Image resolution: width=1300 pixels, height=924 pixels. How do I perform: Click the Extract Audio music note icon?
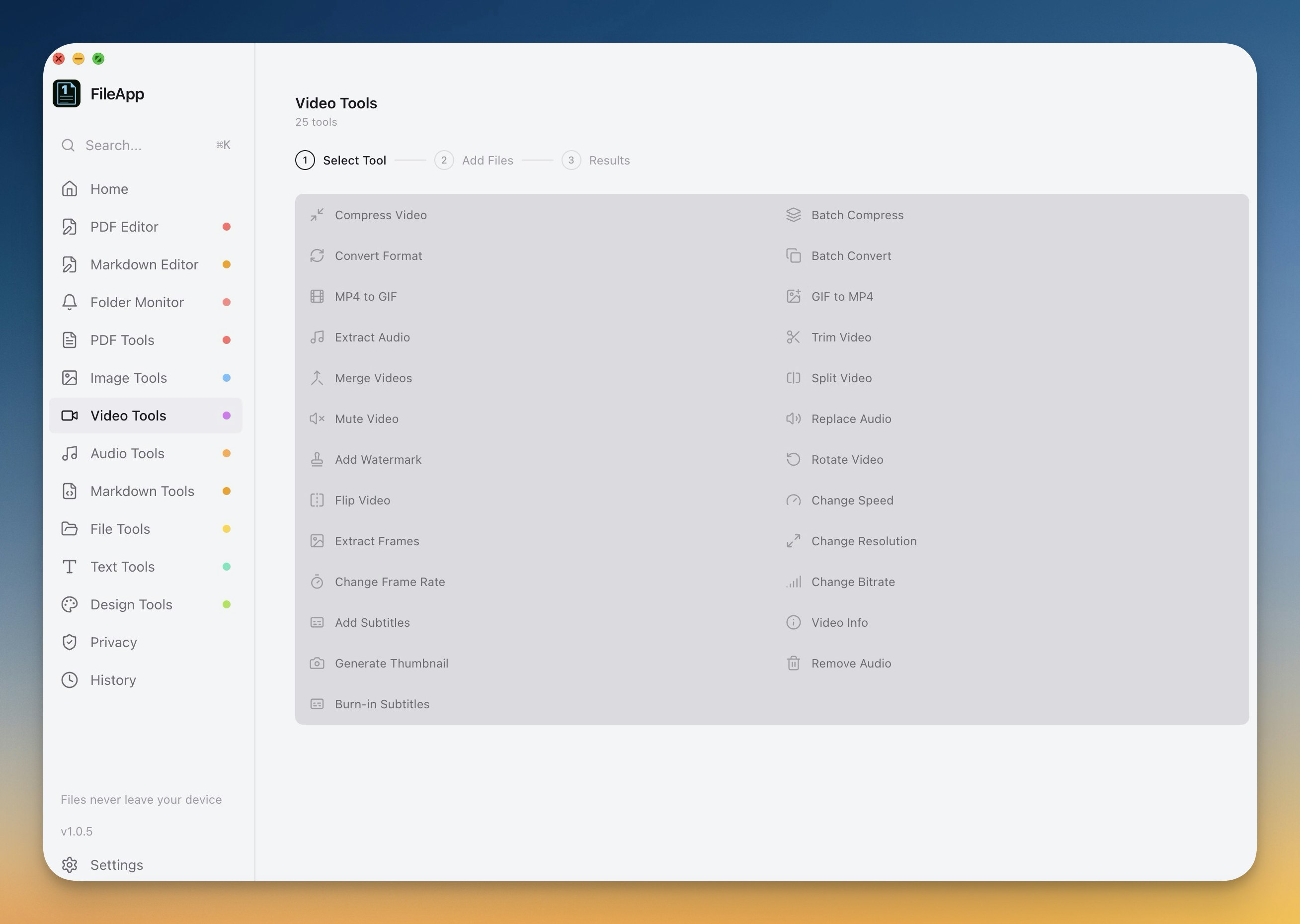pyautogui.click(x=317, y=337)
